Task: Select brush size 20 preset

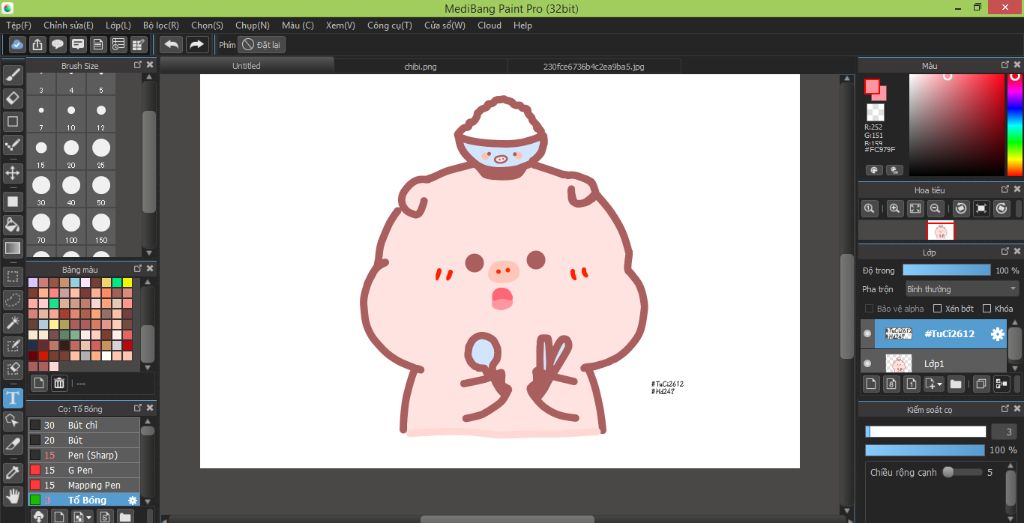Action: [71, 151]
